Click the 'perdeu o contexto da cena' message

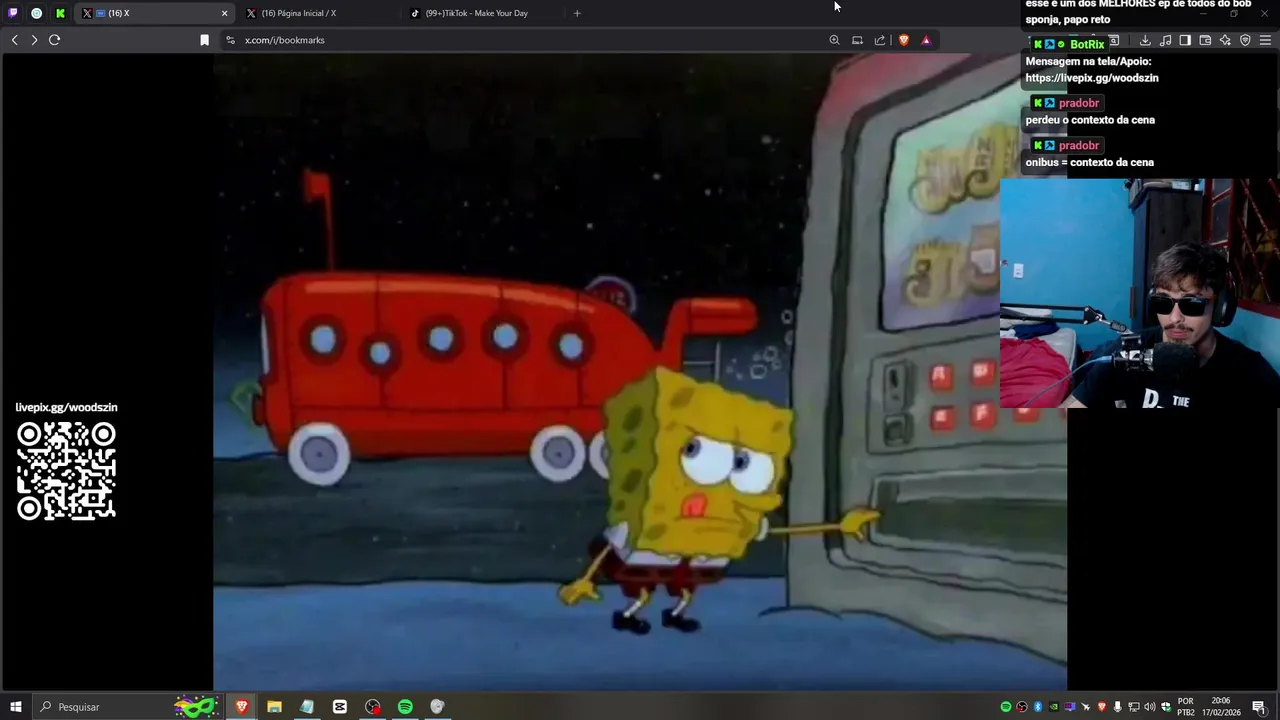click(1090, 120)
